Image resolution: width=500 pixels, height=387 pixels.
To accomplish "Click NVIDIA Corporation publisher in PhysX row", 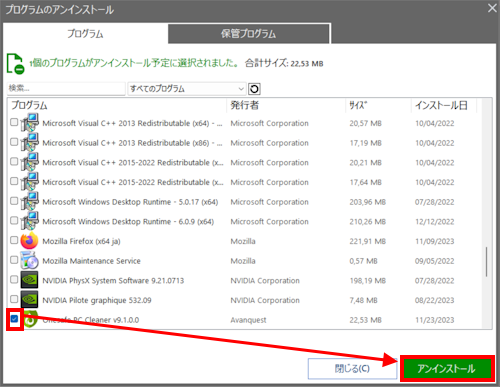I will [x=265, y=281].
